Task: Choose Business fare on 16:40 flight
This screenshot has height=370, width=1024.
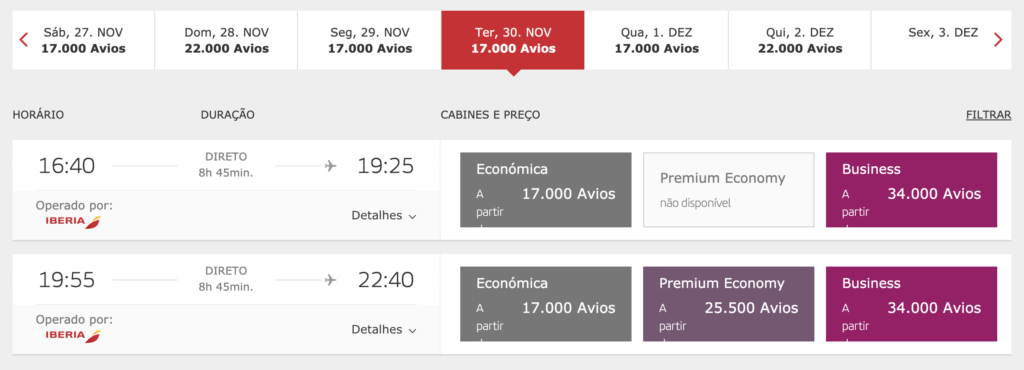Action: [x=911, y=190]
